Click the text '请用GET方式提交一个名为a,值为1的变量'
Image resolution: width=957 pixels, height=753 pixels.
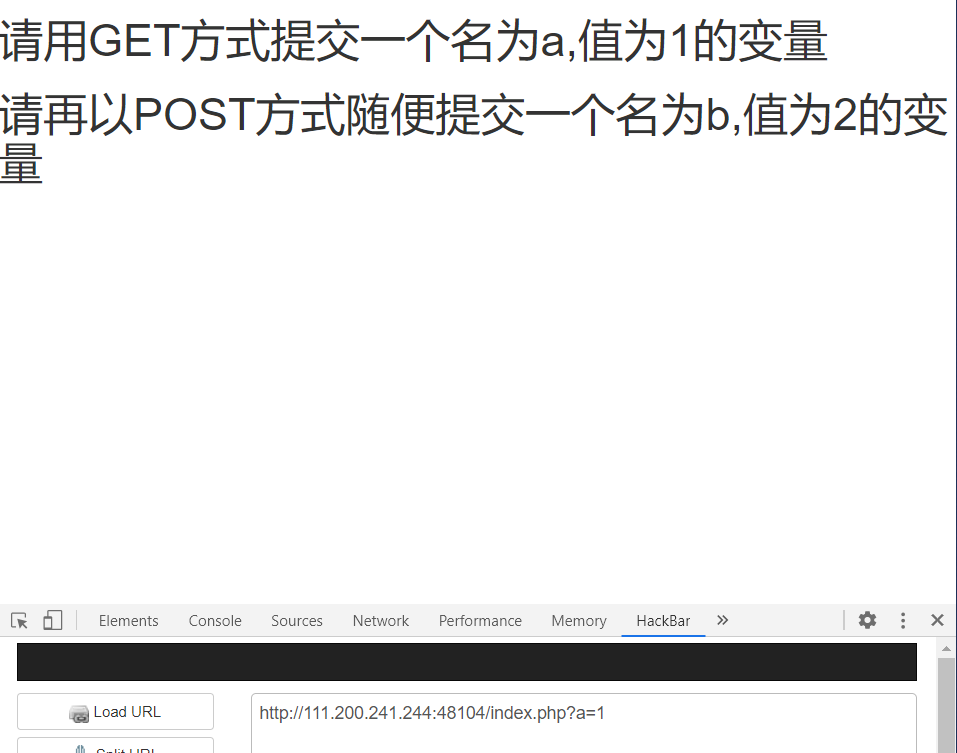coord(414,41)
